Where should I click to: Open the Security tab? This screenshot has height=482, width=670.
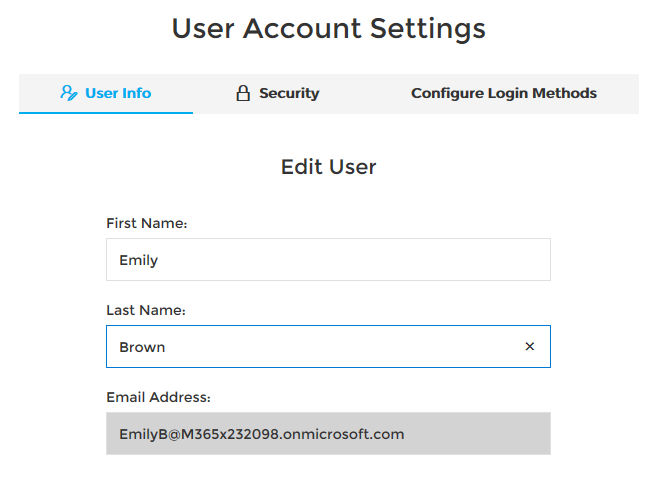pyautogui.click(x=277, y=93)
